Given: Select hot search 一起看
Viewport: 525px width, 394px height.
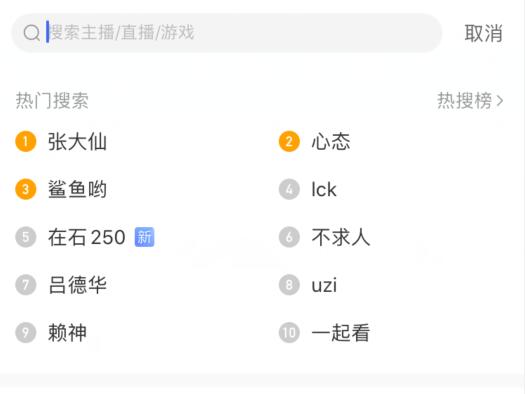Looking at the screenshot, I should point(341,332).
